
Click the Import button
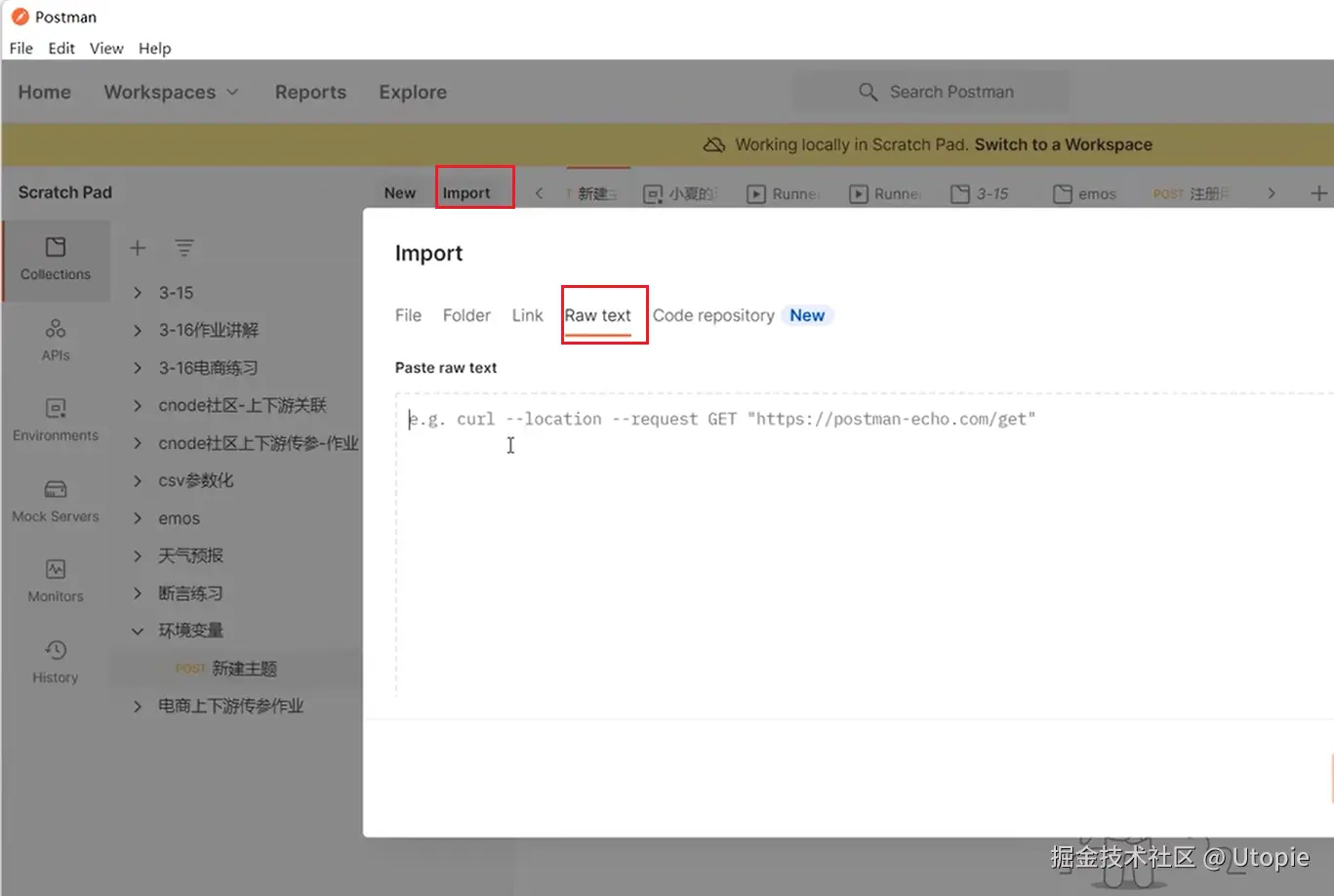point(466,193)
